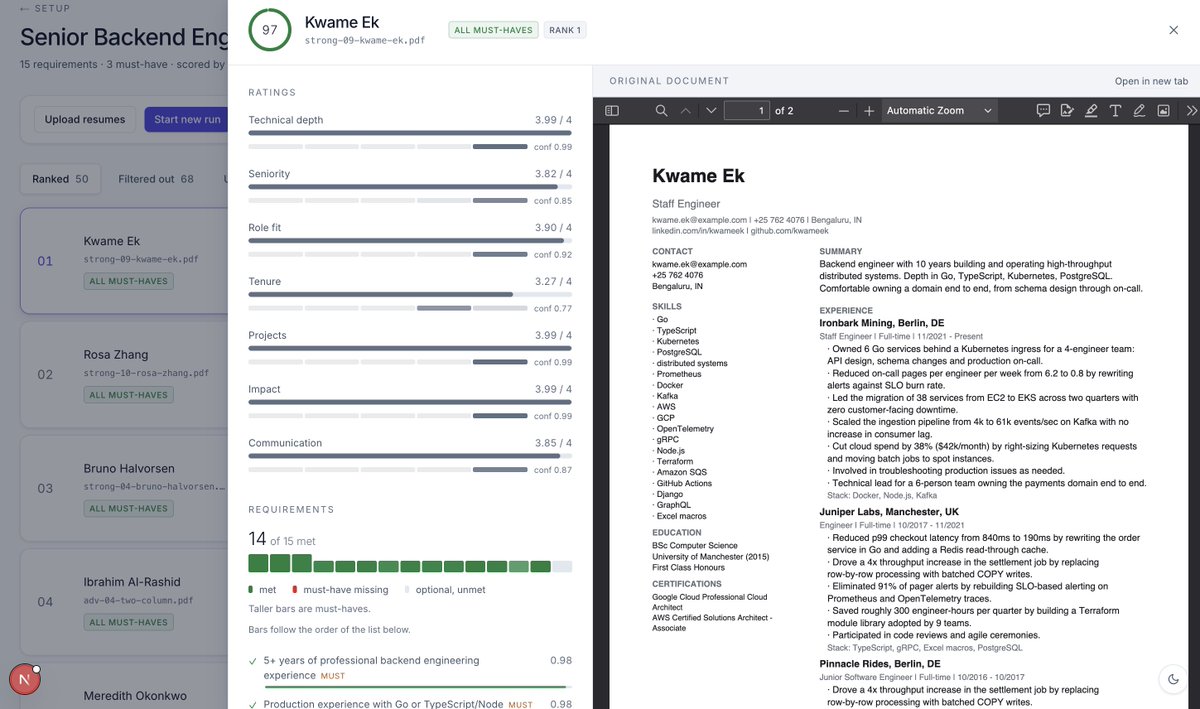
Task: Click the RANK 1 badge
Action: [564, 30]
